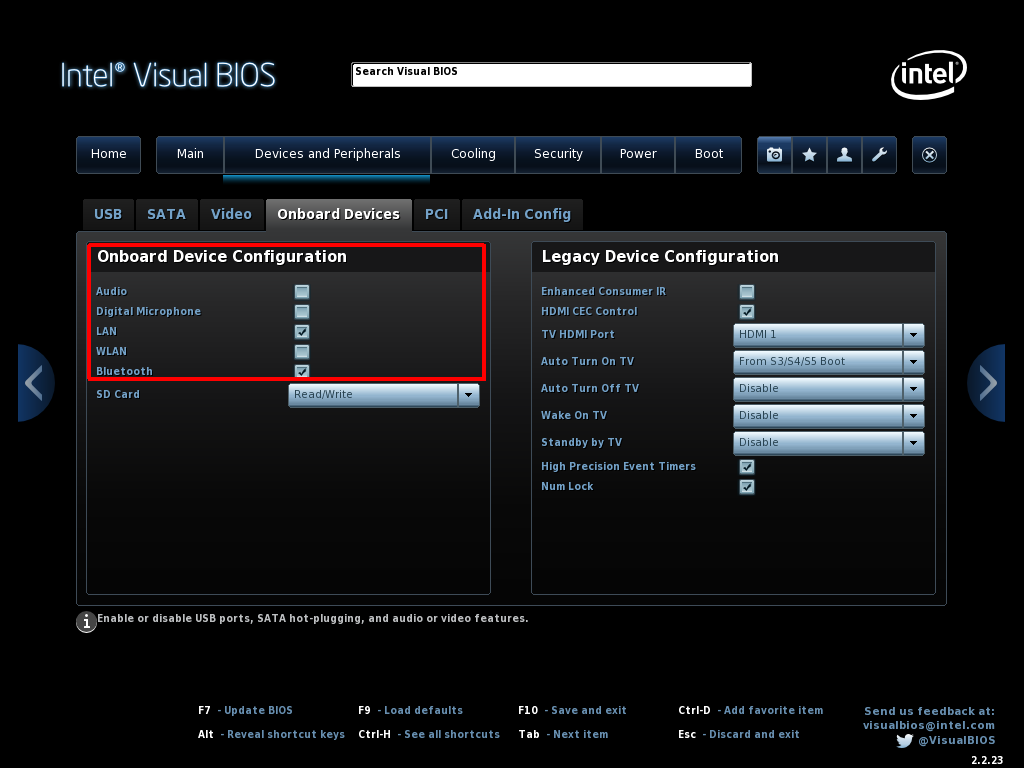Enable the Digital Microphone checkbox
Image resolution: width=1024 pixels, height=768 pixels.
(x=302, y=312)
